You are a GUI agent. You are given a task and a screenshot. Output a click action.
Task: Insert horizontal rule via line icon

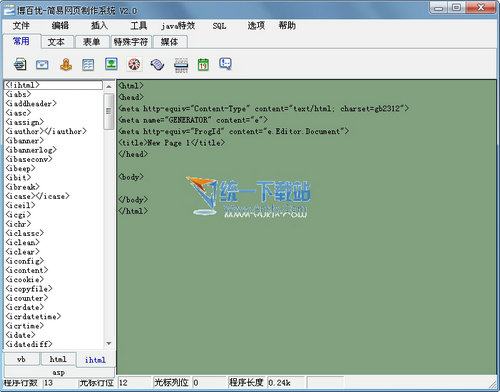coord(181,65)
